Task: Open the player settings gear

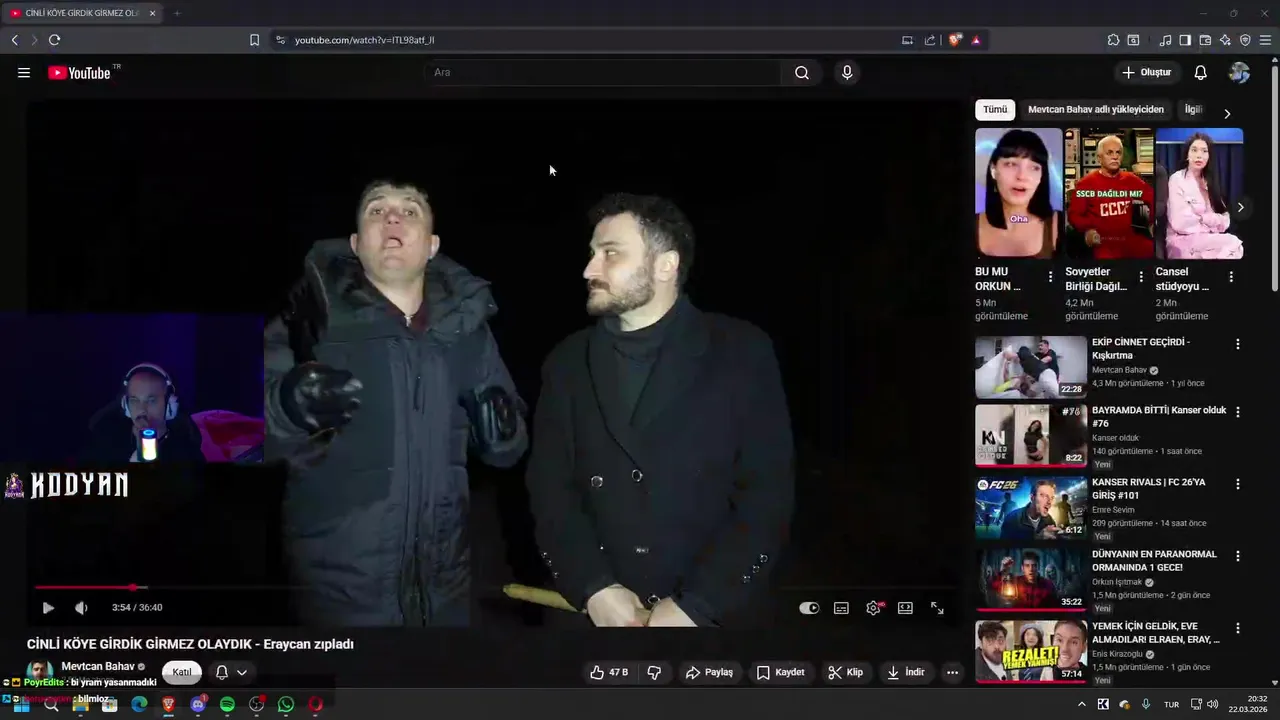Action: click(873, 608)
